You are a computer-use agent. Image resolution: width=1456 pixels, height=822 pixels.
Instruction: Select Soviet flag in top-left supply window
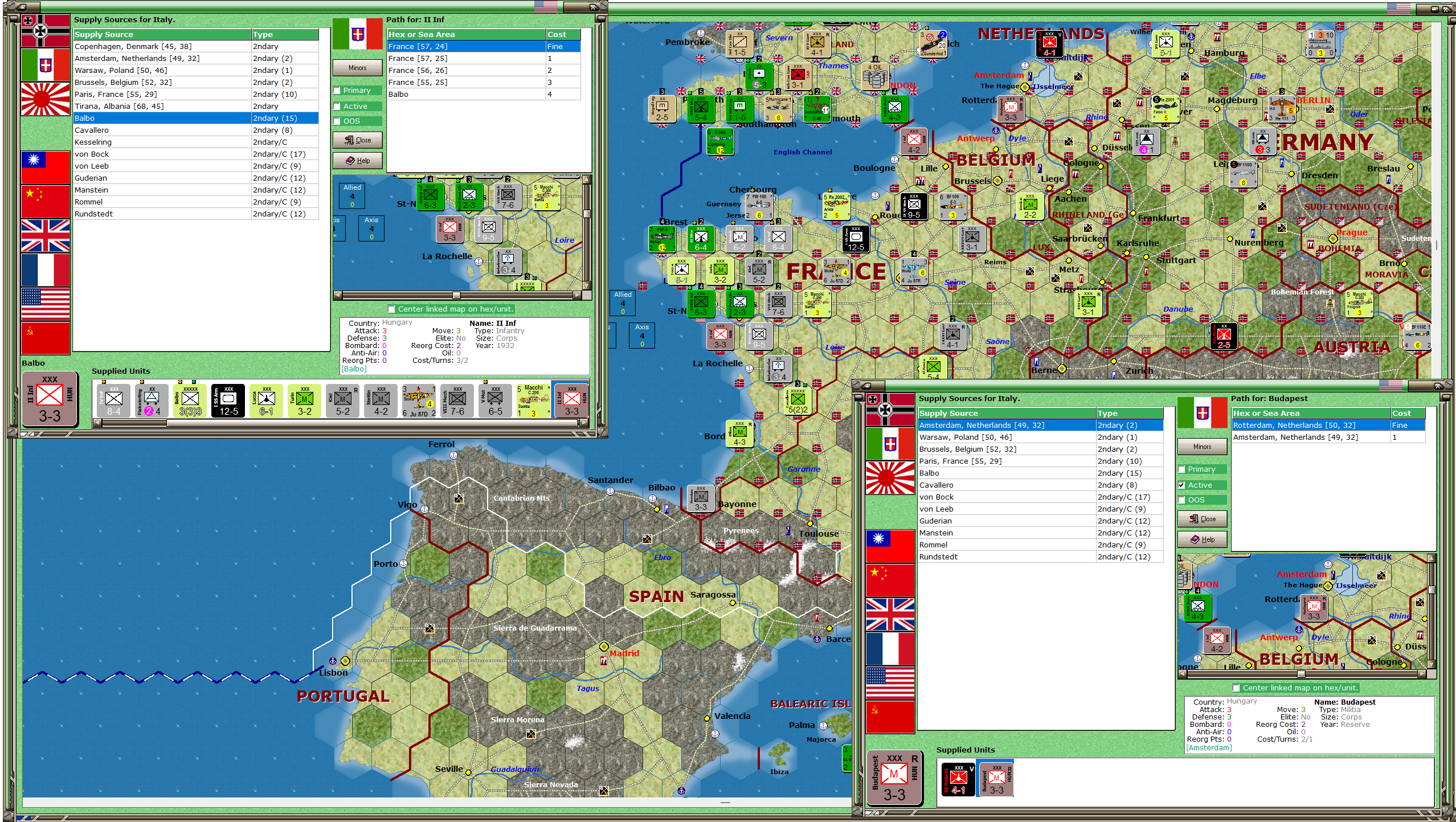coord(46,338)
